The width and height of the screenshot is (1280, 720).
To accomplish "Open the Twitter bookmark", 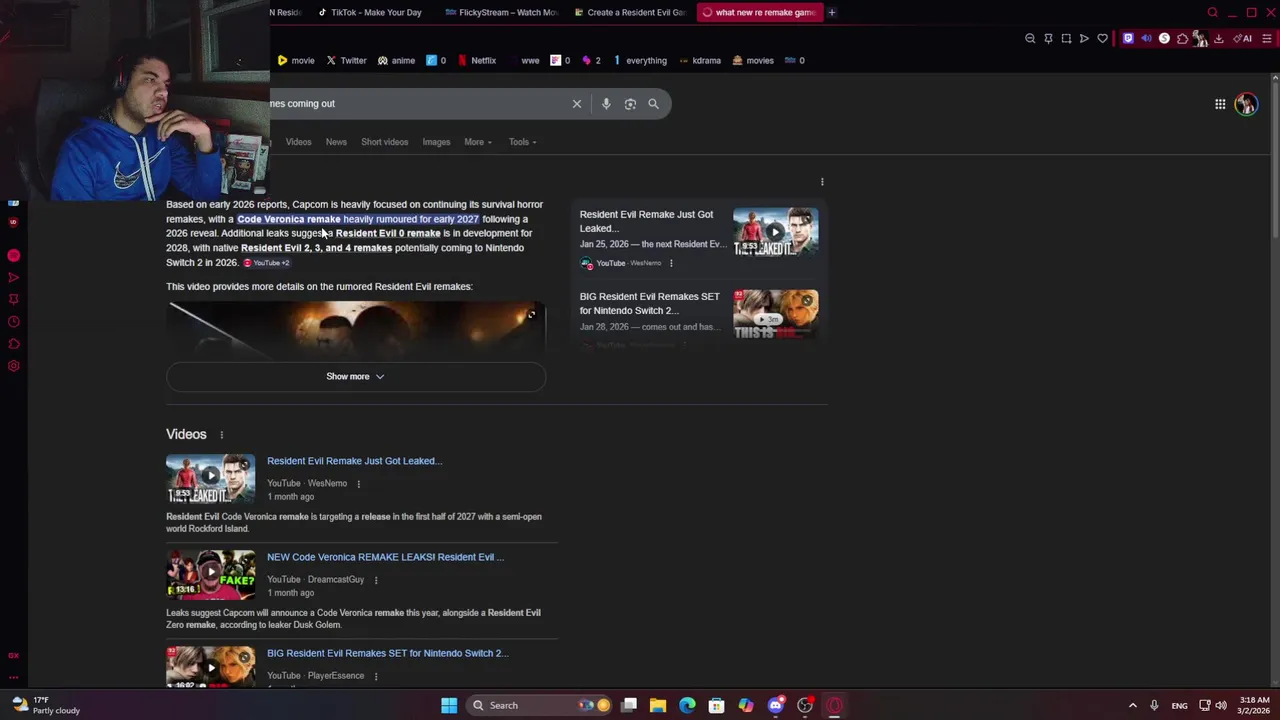I will point(346,61).
